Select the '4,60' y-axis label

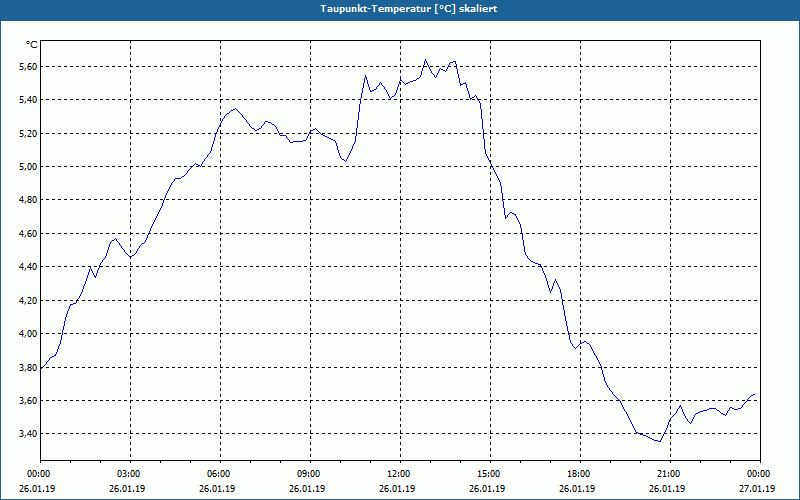click(28, 234)
